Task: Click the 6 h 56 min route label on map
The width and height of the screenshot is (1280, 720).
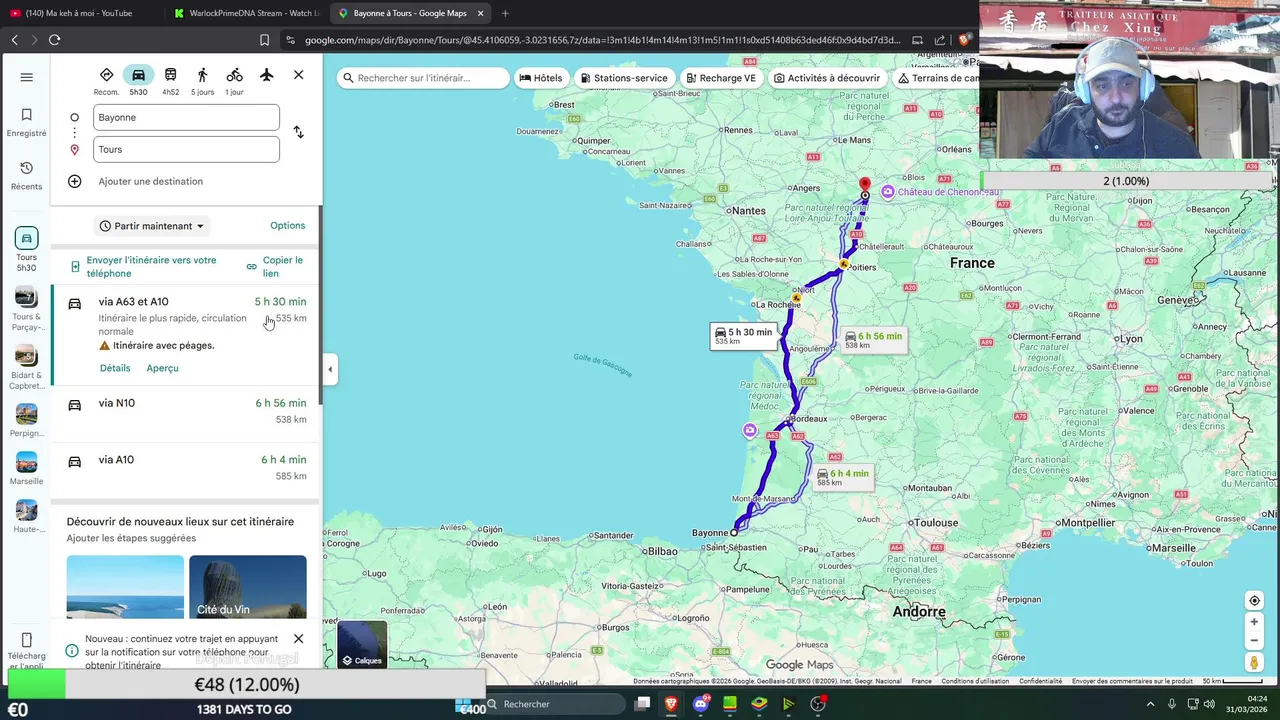Action: [x=873, y=340]
